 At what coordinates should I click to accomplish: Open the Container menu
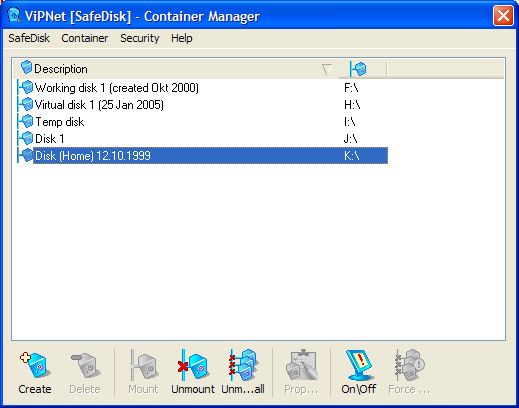[85, 38]
